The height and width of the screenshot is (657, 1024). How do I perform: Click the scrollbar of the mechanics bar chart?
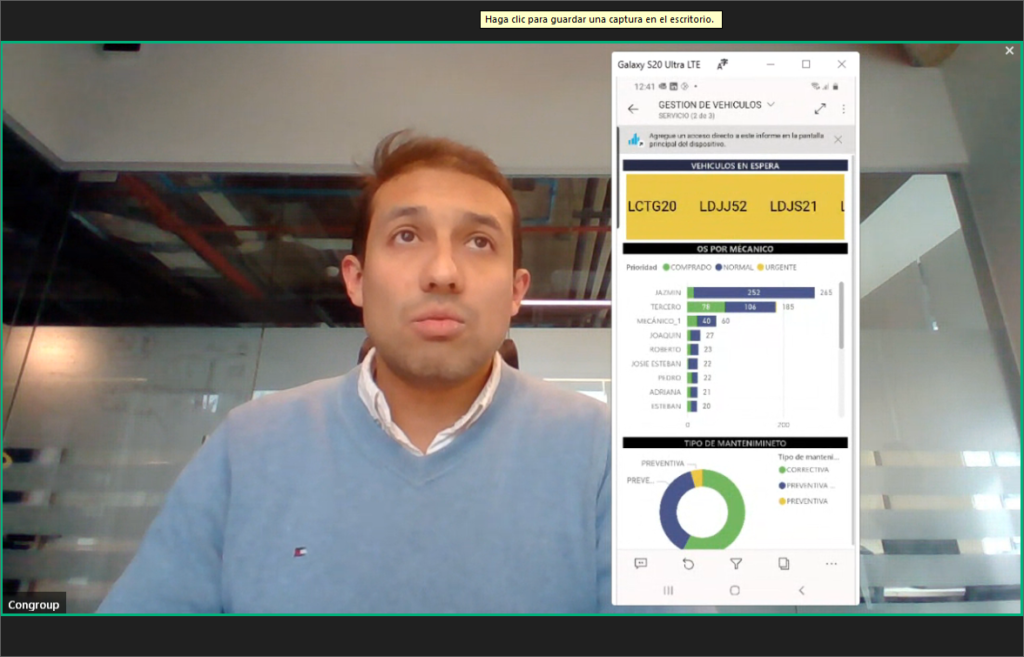tap(841, 315)
